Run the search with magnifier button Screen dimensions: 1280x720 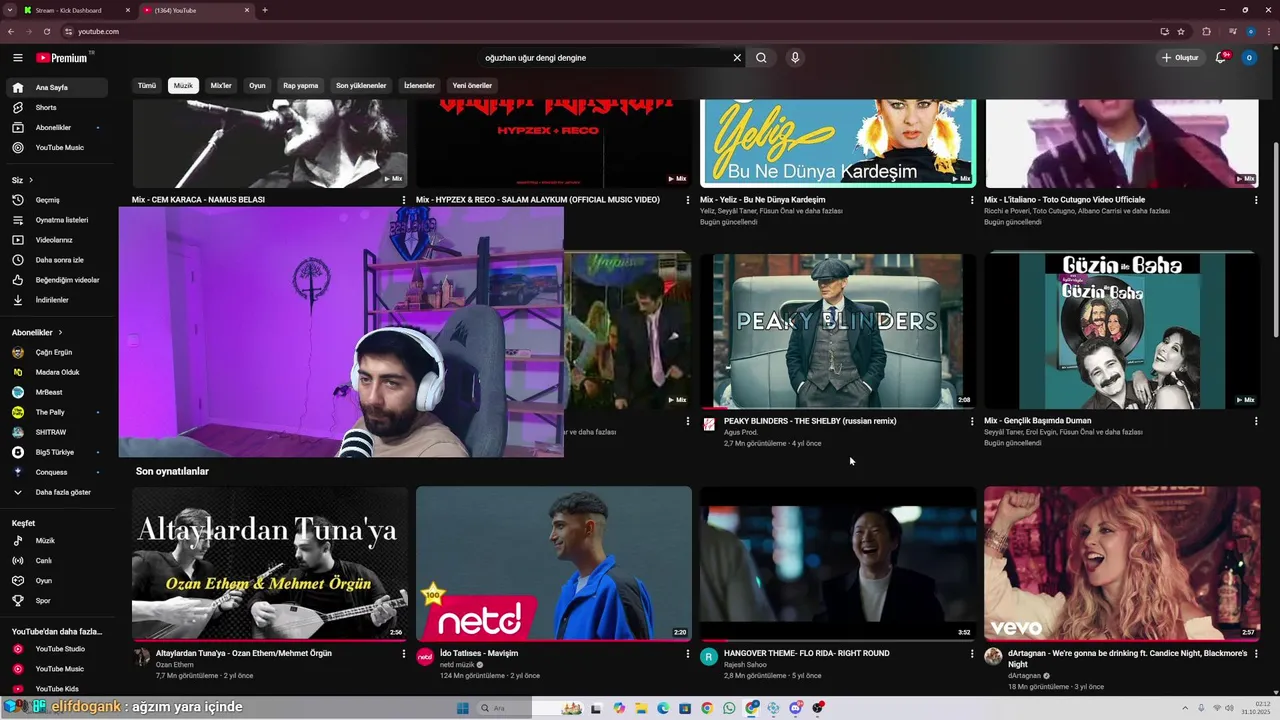761,58
